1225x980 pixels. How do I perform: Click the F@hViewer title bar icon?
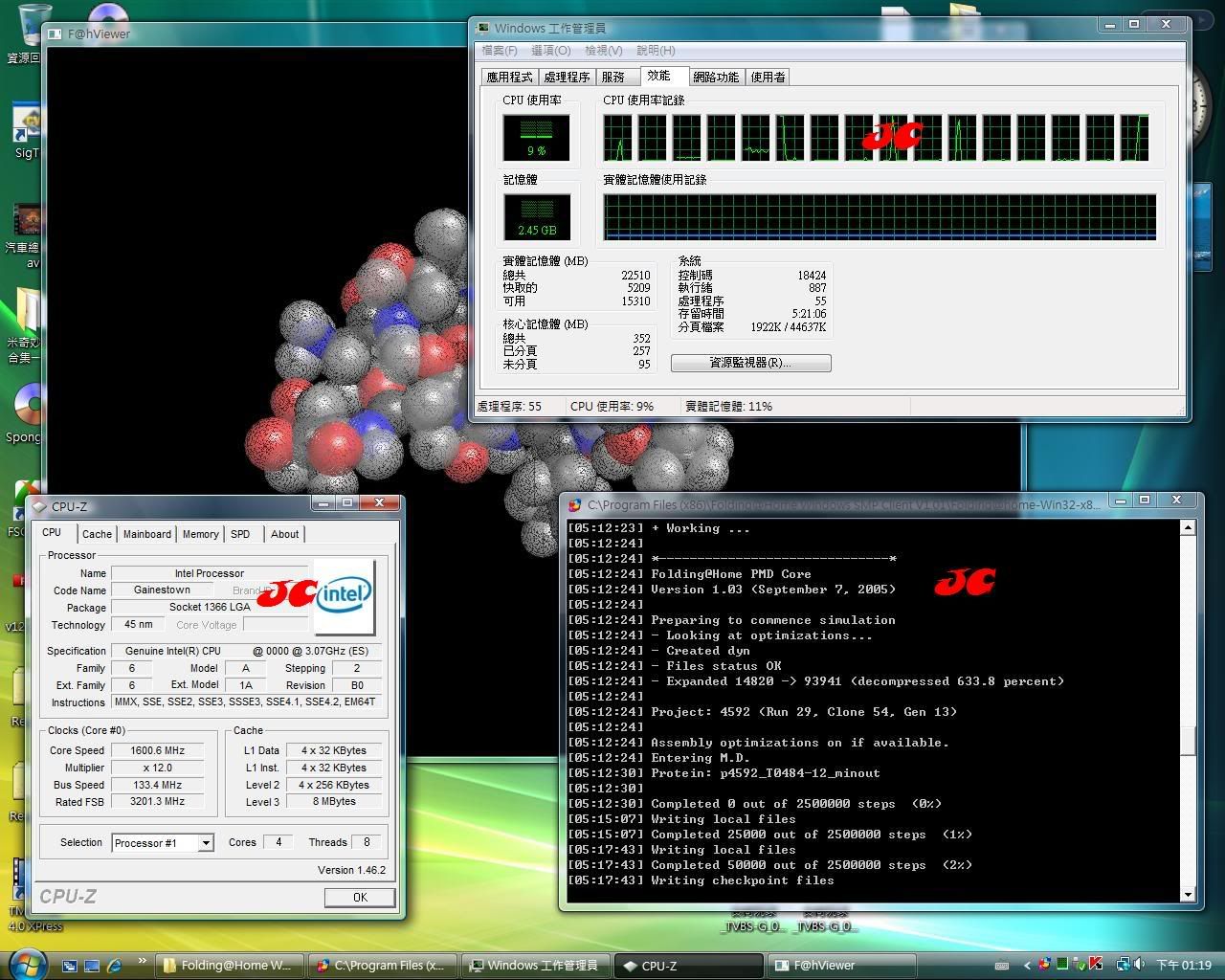[56, 33]
